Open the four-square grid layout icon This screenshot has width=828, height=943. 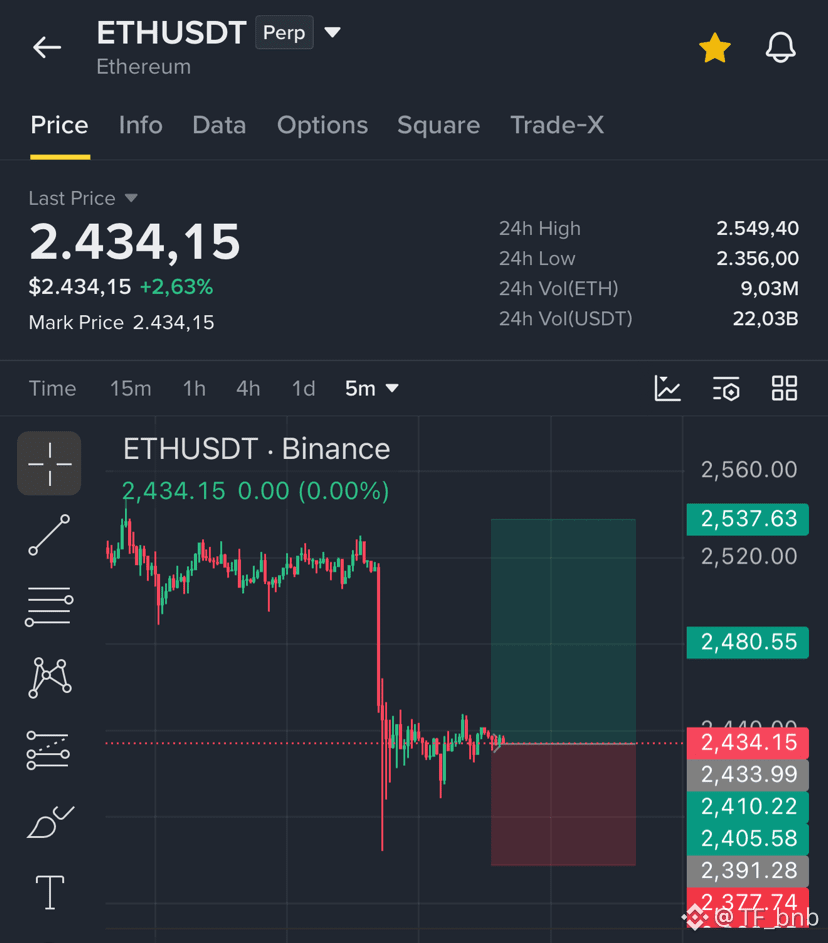(785, 388)
